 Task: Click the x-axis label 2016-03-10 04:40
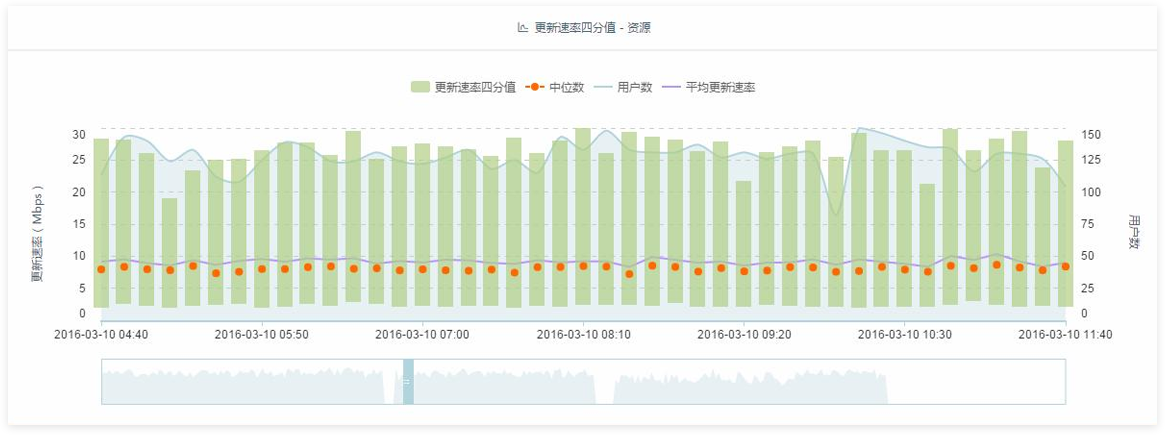[101, 335]
